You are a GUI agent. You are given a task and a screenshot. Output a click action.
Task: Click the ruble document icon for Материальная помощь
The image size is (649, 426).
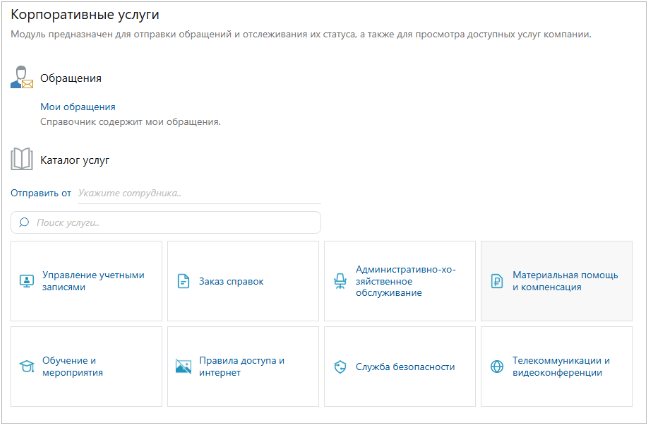496,281
